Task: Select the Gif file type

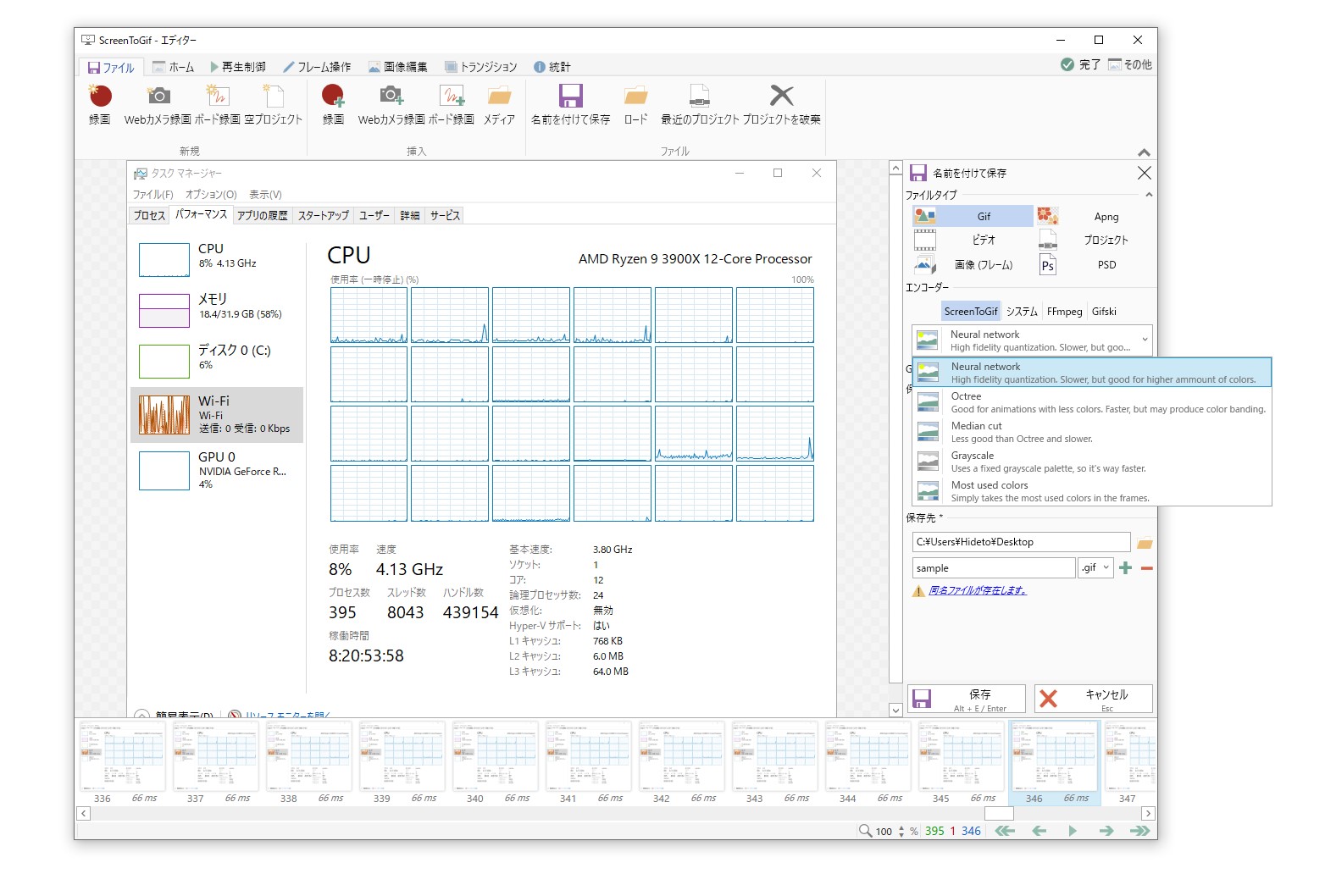Action: click(973, 216)
